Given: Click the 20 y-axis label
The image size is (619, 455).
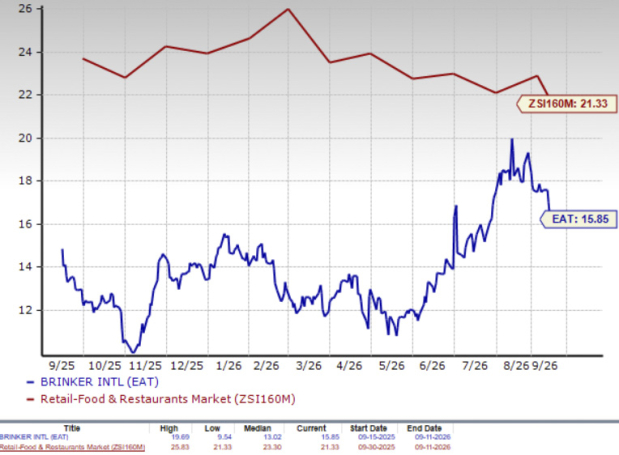Looking at the screenshot, I should click(25, 138).
